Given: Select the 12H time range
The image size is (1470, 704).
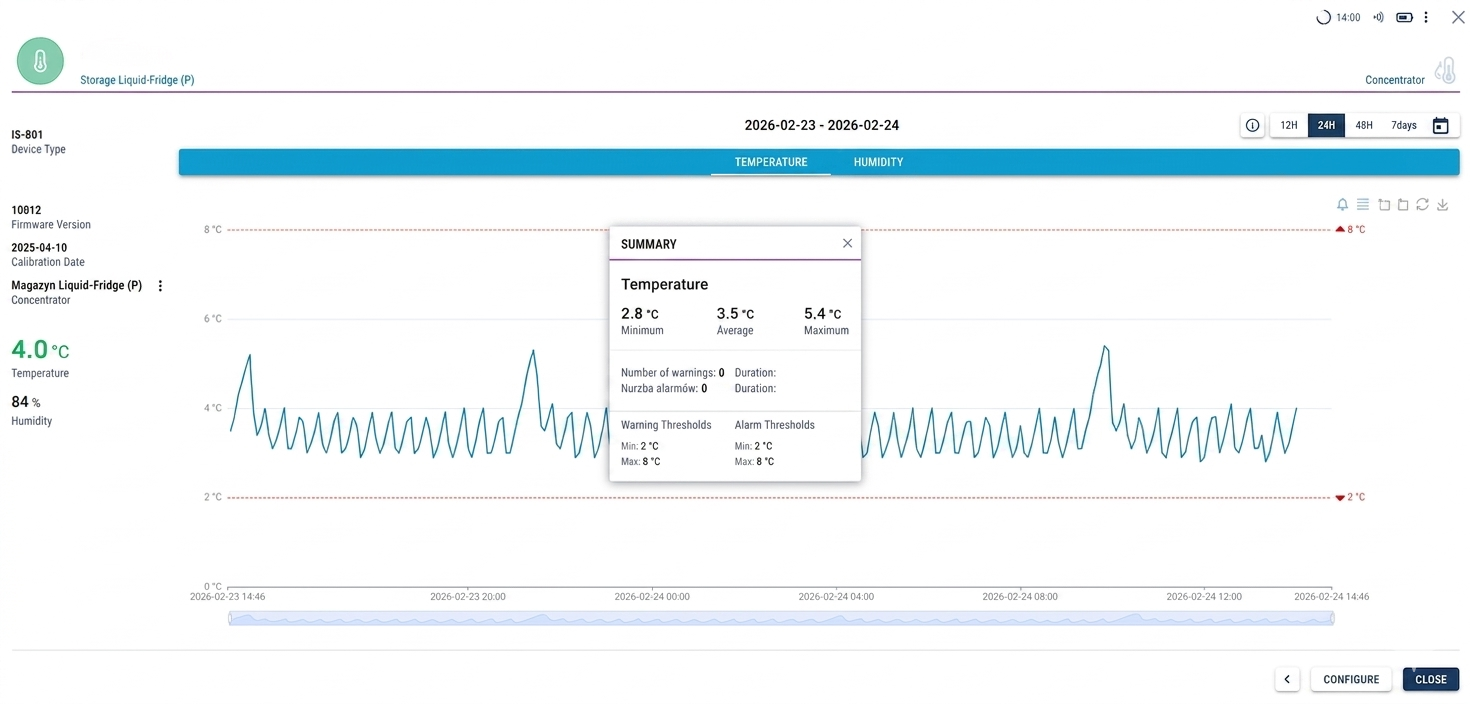Looking at the screenshot, I should [x=1289, y=126].
